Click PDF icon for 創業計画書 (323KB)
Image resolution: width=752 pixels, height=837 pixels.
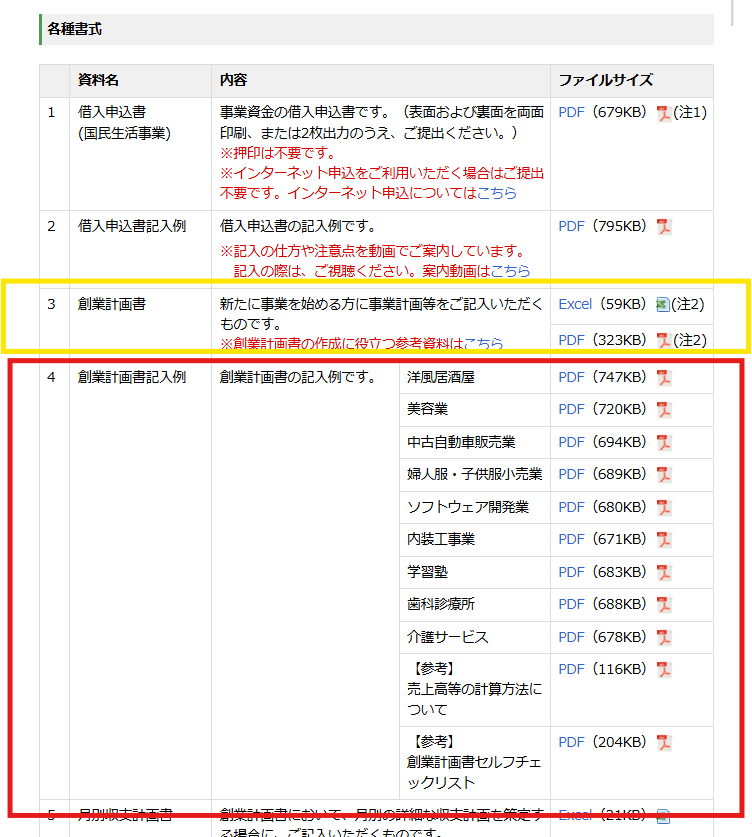pos(663,341)
